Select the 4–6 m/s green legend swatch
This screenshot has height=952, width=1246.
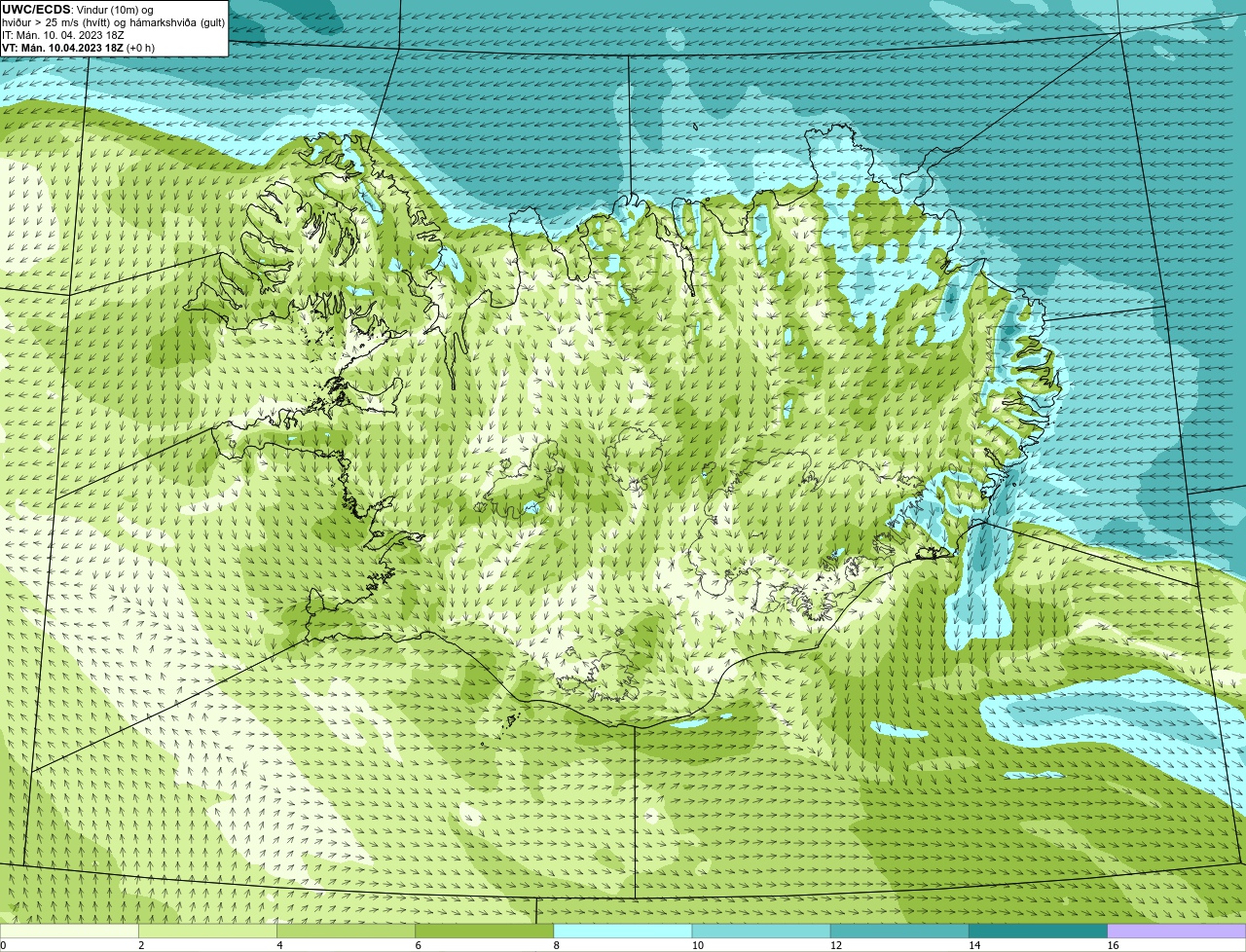click(x=346, y=932)
